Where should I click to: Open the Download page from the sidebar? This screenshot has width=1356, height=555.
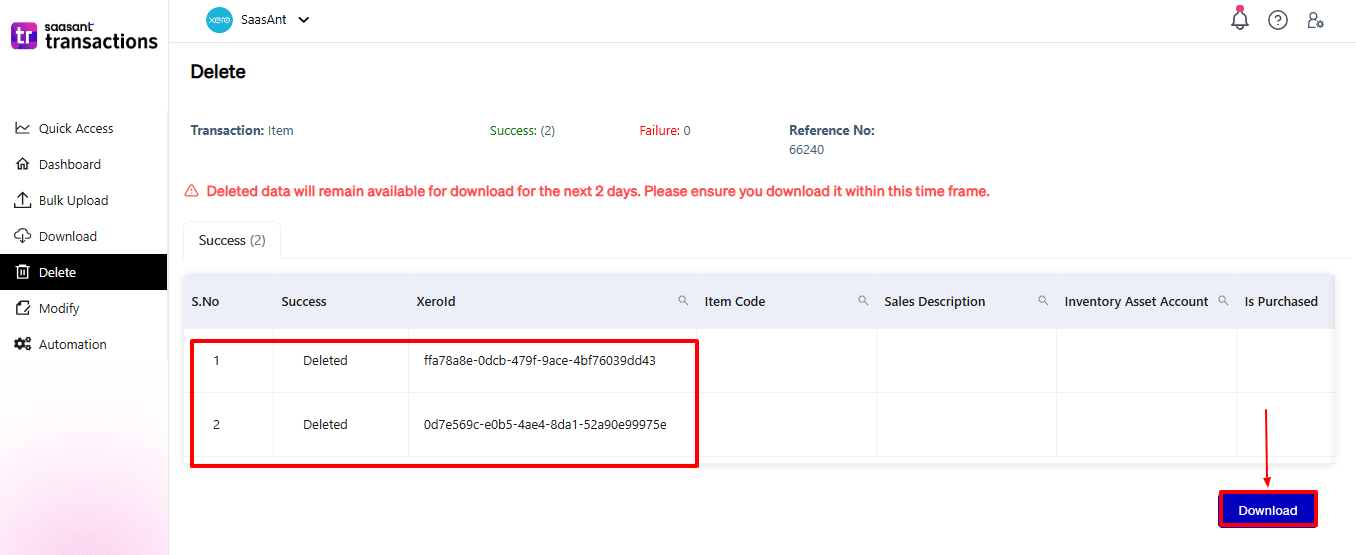click(x=68, y=236)
